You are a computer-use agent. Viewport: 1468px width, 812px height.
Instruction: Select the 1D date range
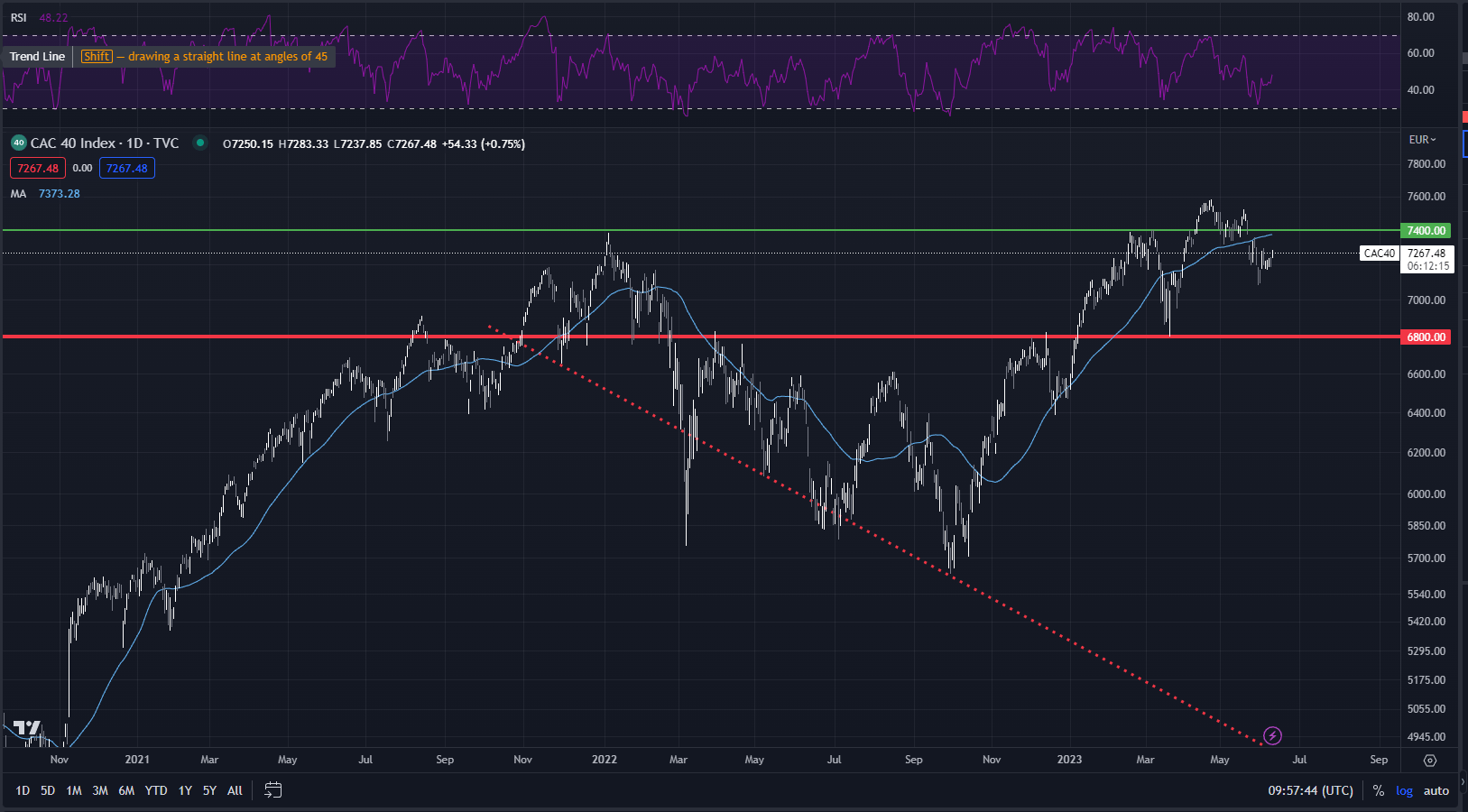23,790
